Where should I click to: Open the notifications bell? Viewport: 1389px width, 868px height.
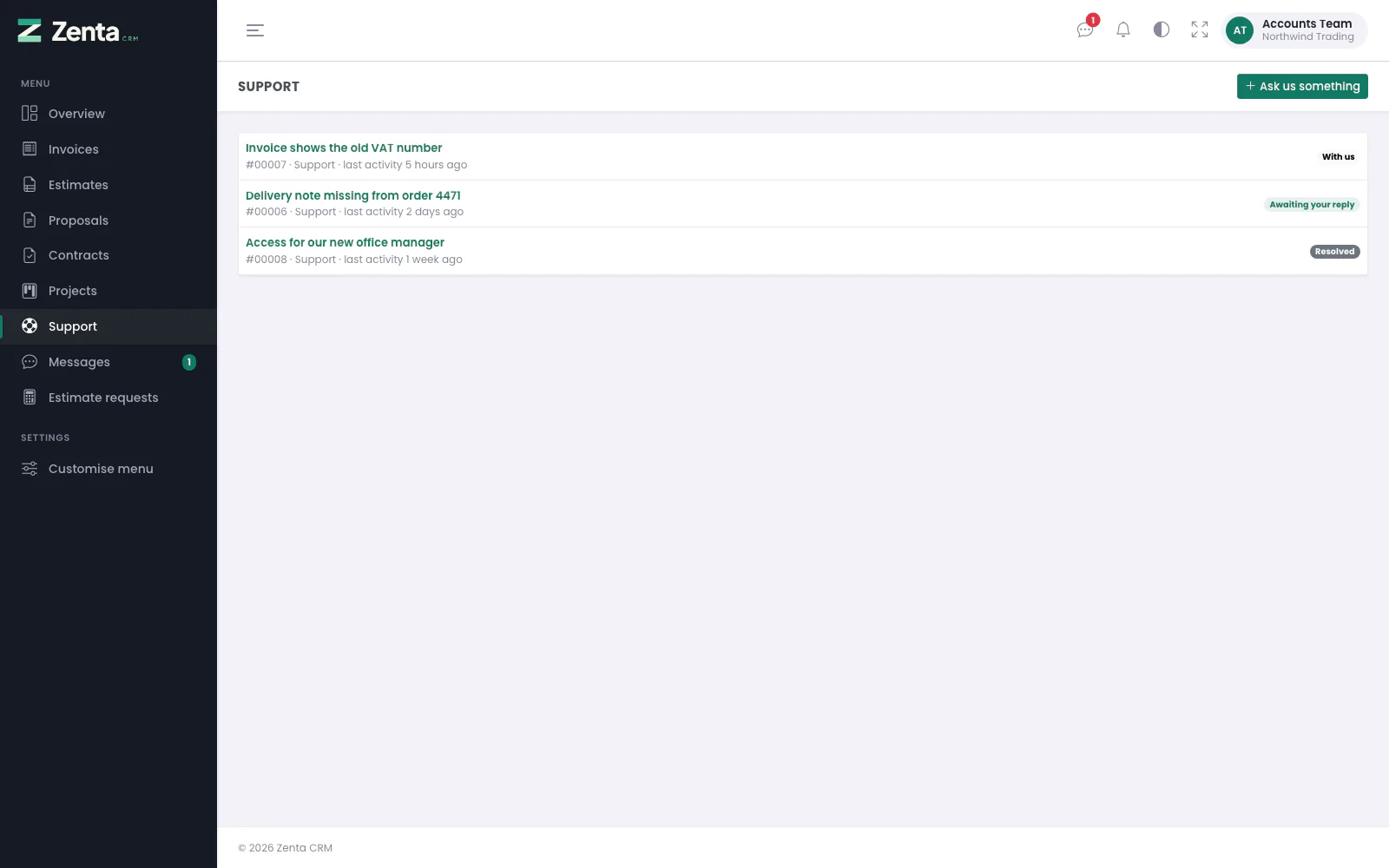[x=1123, y=30]
